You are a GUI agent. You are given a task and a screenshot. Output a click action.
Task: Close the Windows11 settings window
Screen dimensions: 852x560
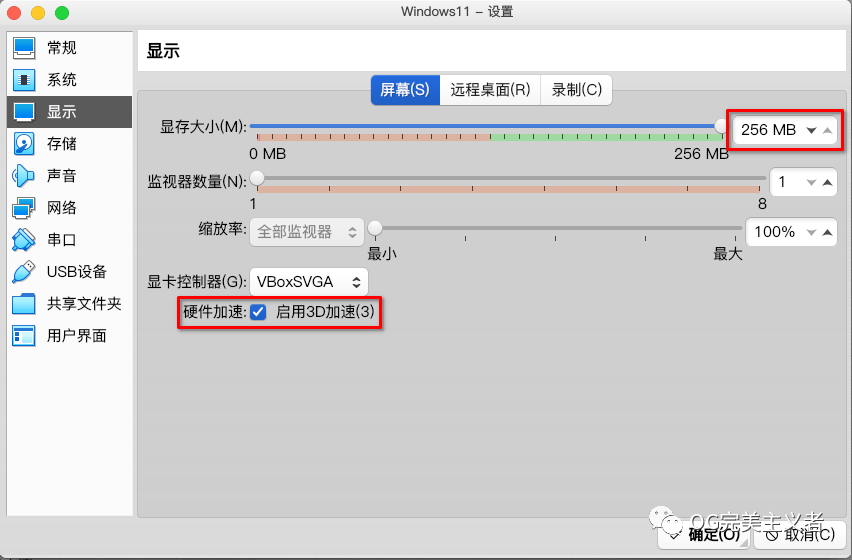click(x=14, y=12)
